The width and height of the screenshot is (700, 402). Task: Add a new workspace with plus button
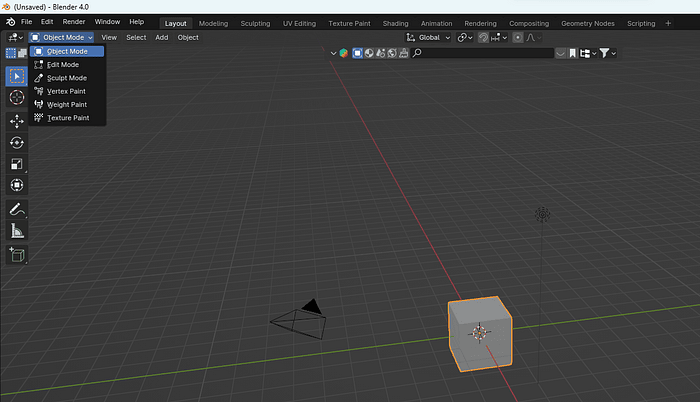(x=668, y=23)
